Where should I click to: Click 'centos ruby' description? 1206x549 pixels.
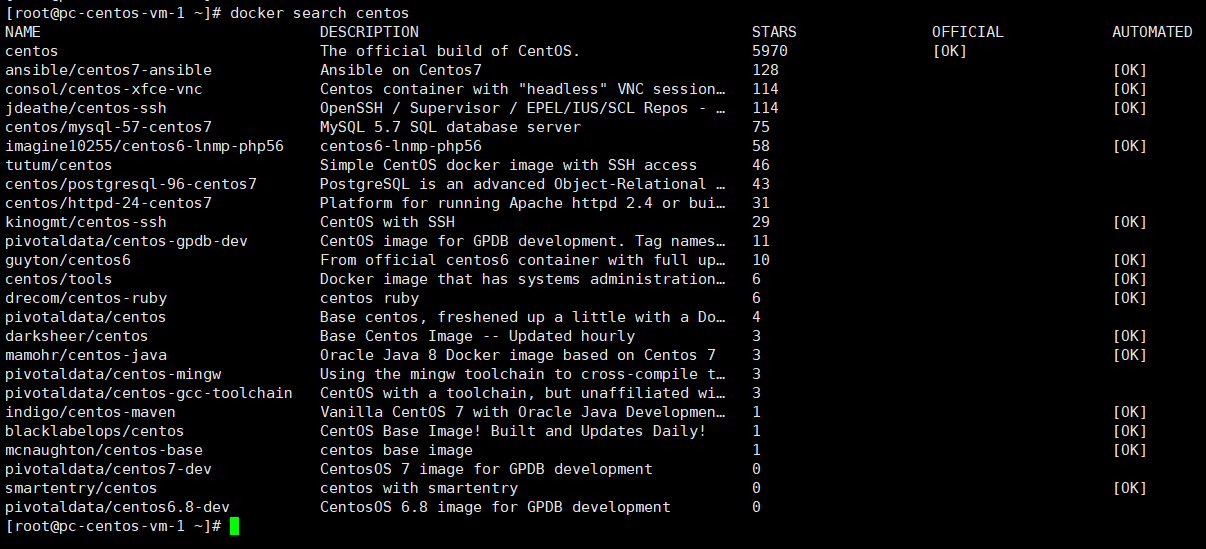click(369, 298)
